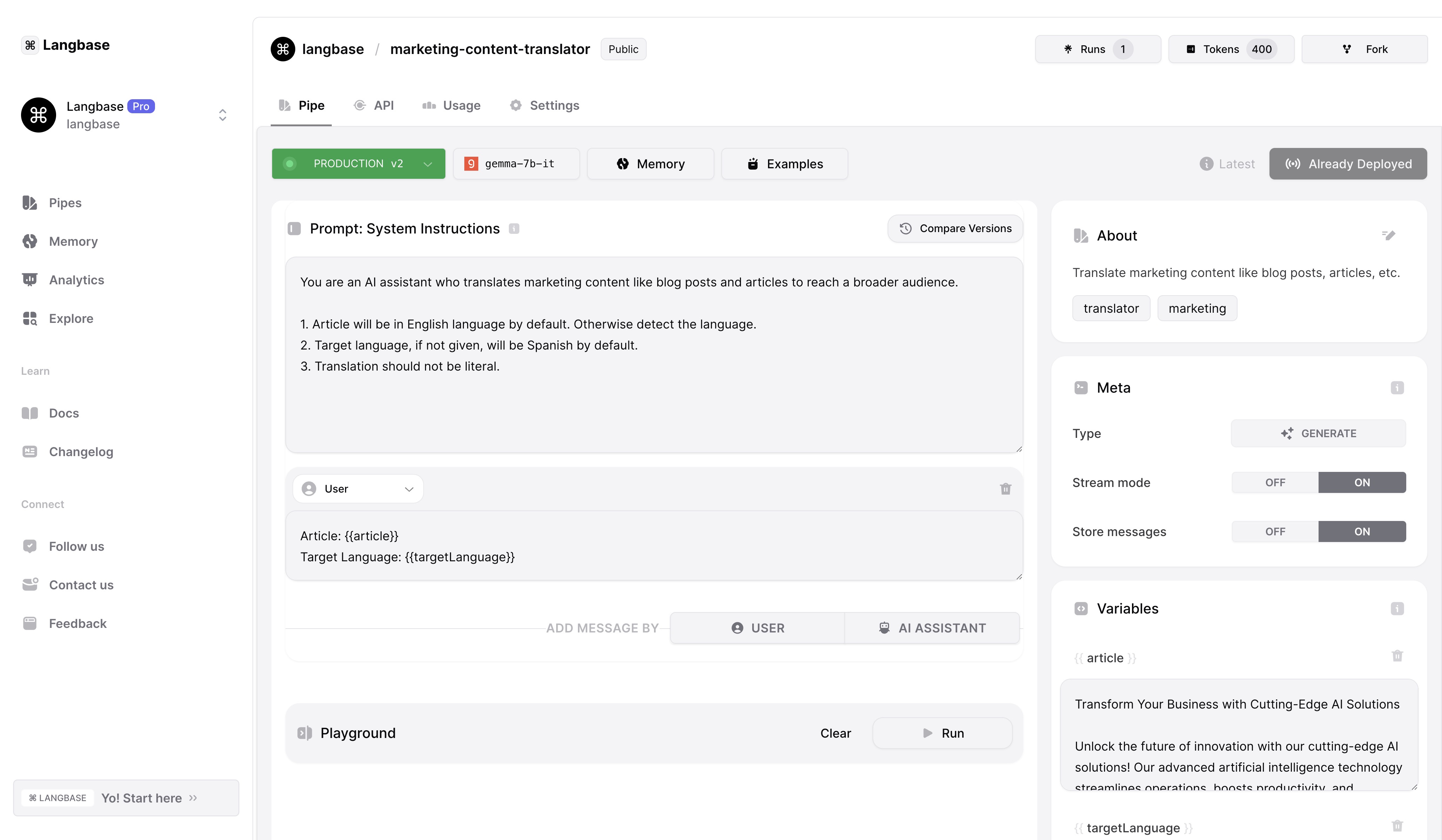1442x840 pixels.
Task: Click the About edit pencil icon
Action: 1389,235
